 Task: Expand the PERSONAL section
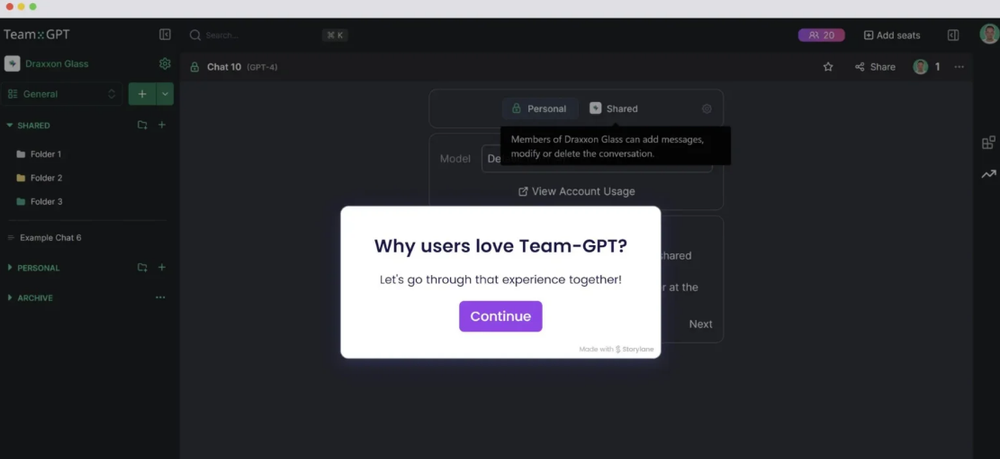10,268
